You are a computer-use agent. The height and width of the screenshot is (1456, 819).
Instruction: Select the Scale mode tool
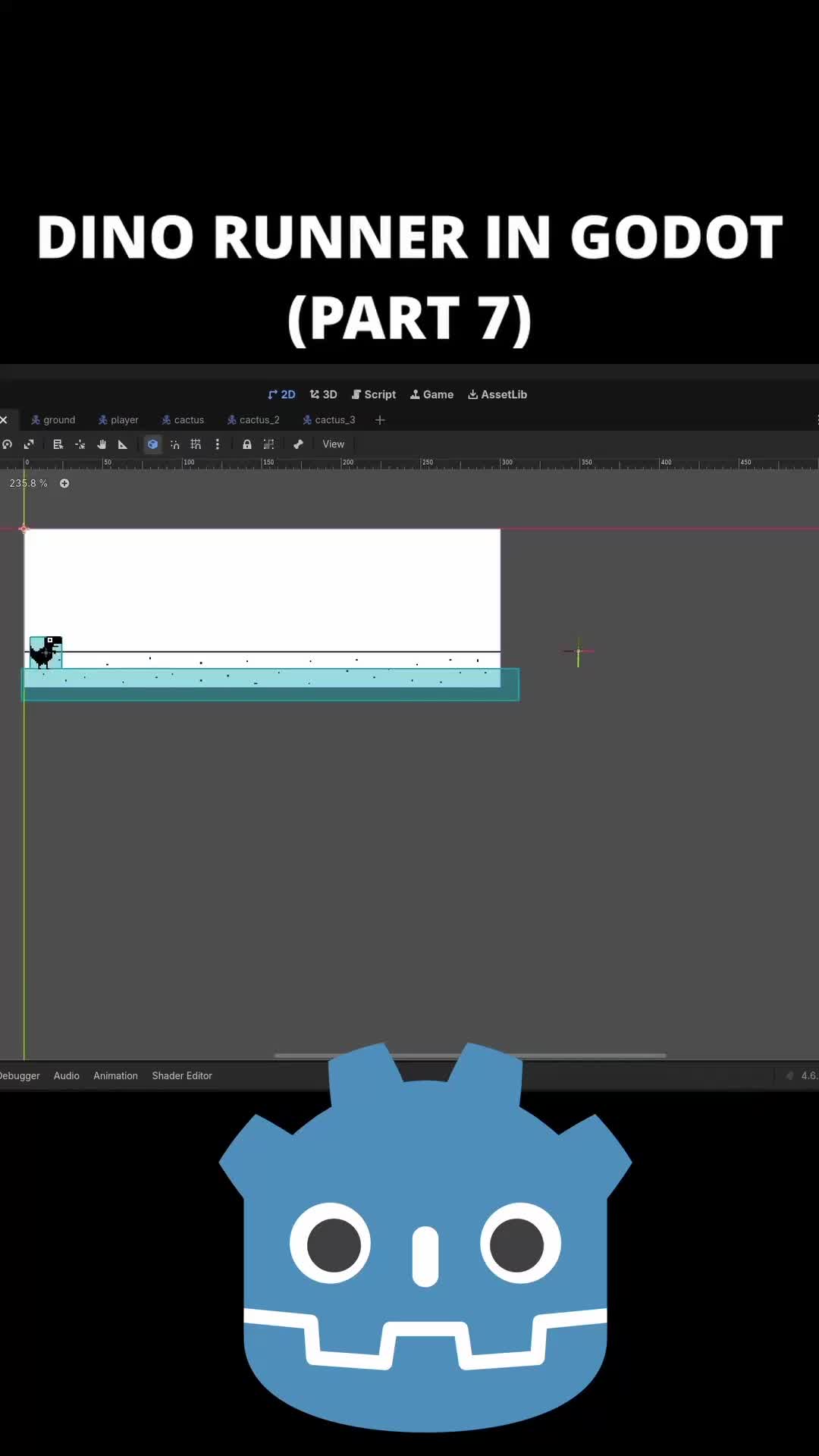(29, 444)
